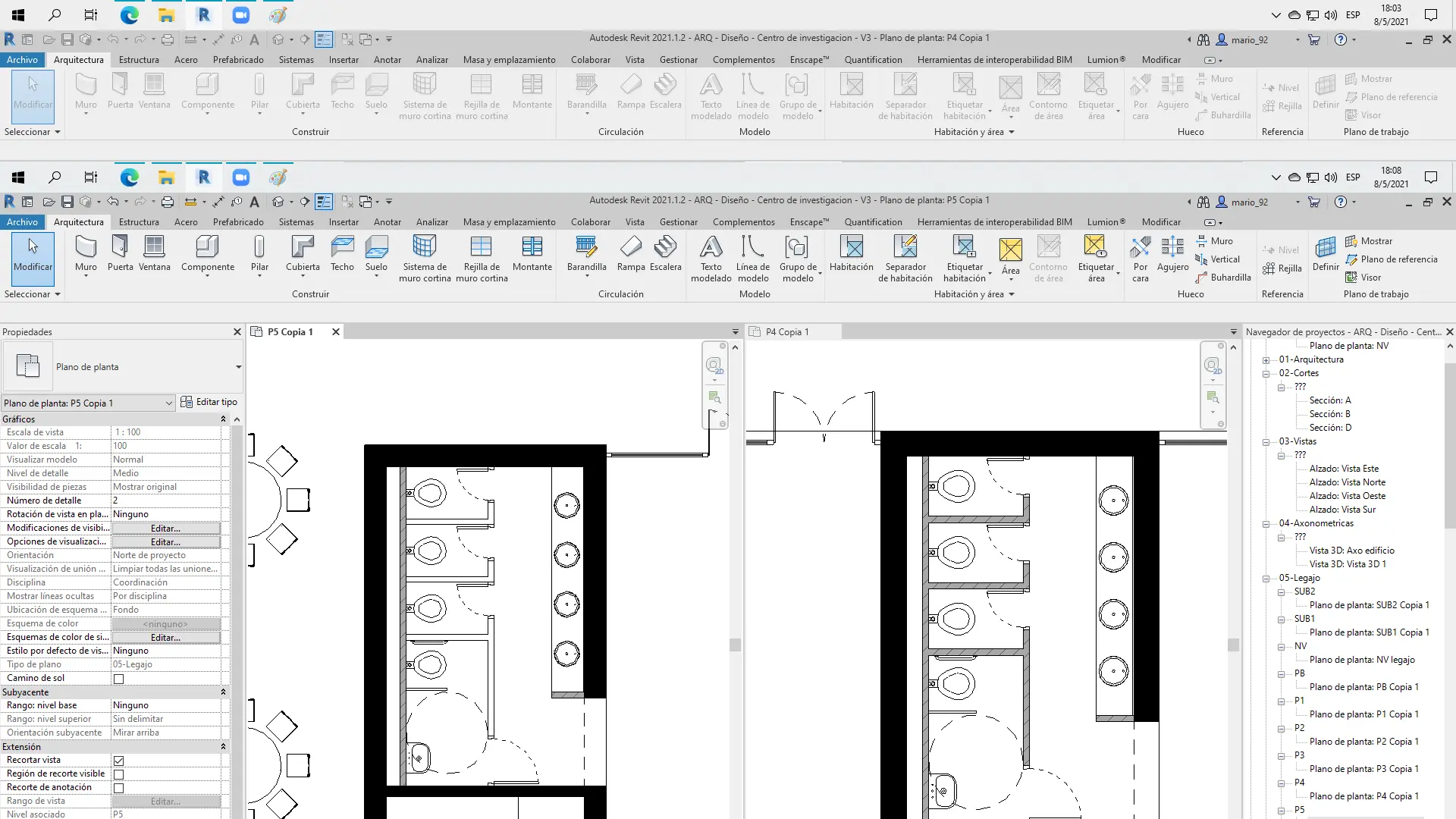Click Techo tool in P5 Copia 1 window ribbon

pos(342,254)
